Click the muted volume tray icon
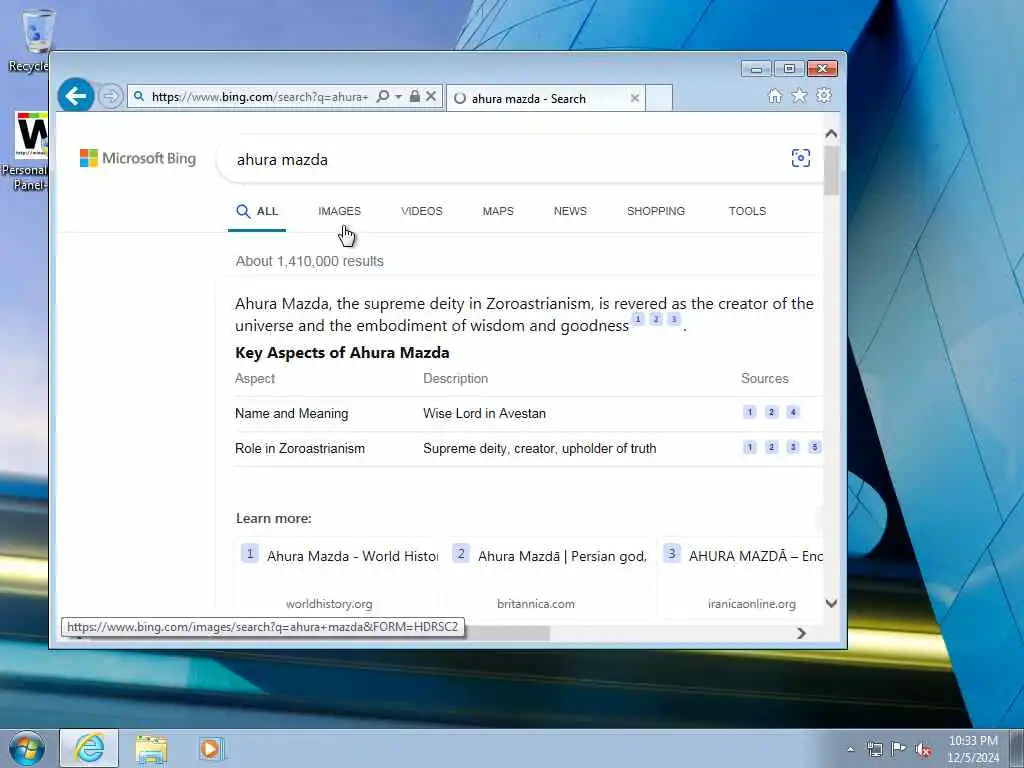 [923, 749]
